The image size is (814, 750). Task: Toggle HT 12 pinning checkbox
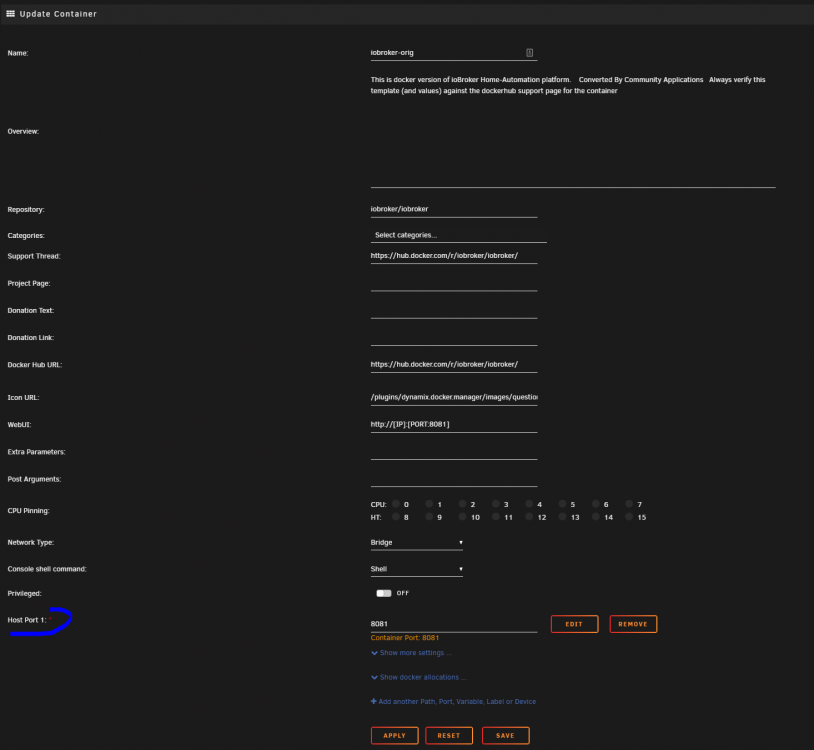click(529, 517)
